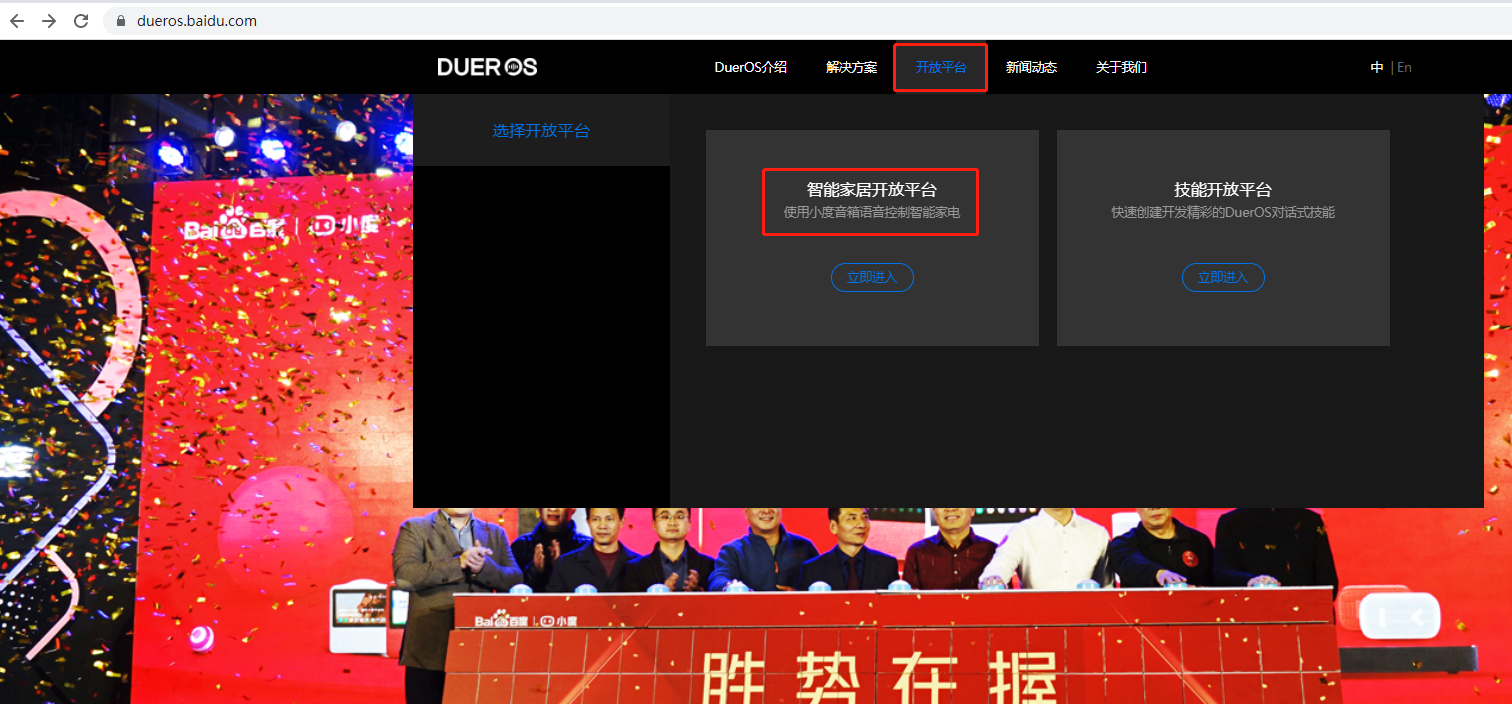Reload the page with refresh icon

pos(81,20)
